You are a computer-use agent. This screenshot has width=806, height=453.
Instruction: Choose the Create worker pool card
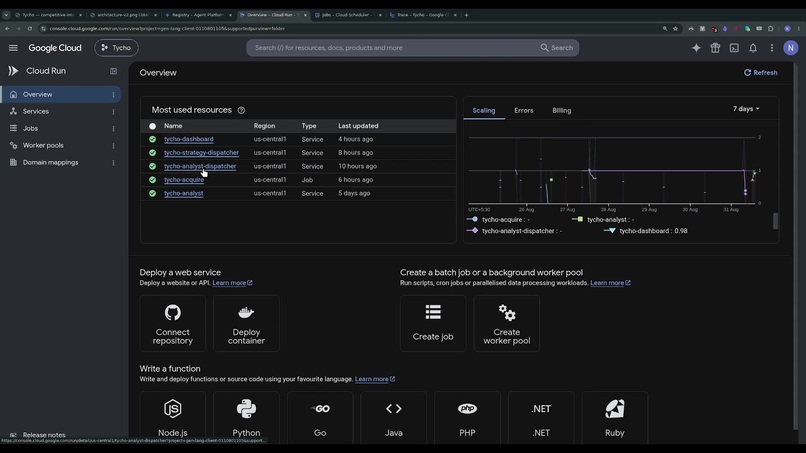point(506,323)
